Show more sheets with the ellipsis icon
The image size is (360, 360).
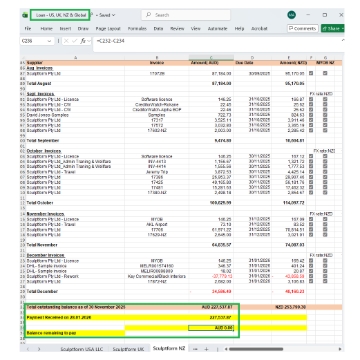coord(195,349)
